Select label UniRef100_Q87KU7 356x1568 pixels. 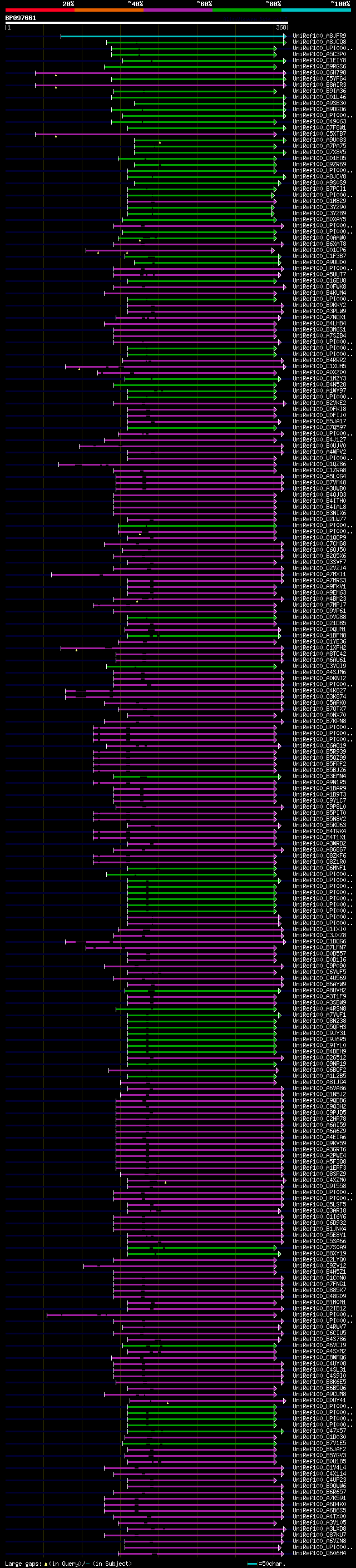(319, 1535)
